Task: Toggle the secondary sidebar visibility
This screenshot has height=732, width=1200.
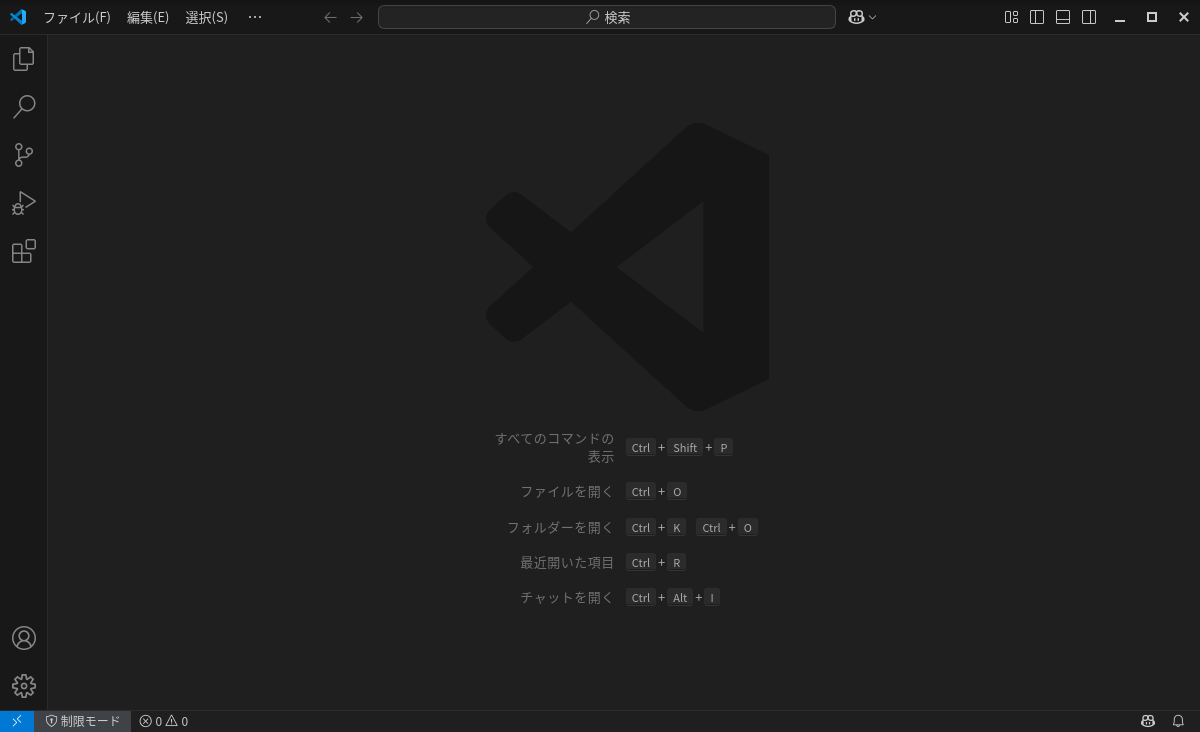Action: (x=1089, y=17)
